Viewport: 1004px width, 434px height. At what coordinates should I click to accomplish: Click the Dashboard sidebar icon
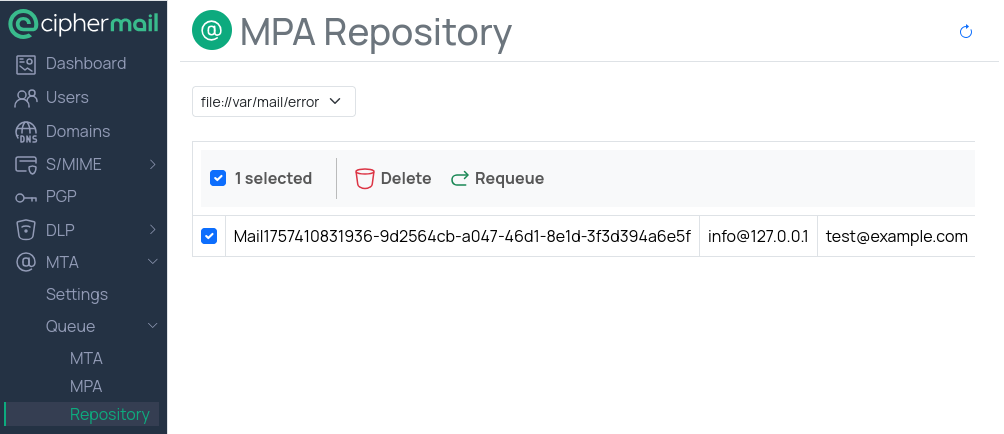coord(26,64)
